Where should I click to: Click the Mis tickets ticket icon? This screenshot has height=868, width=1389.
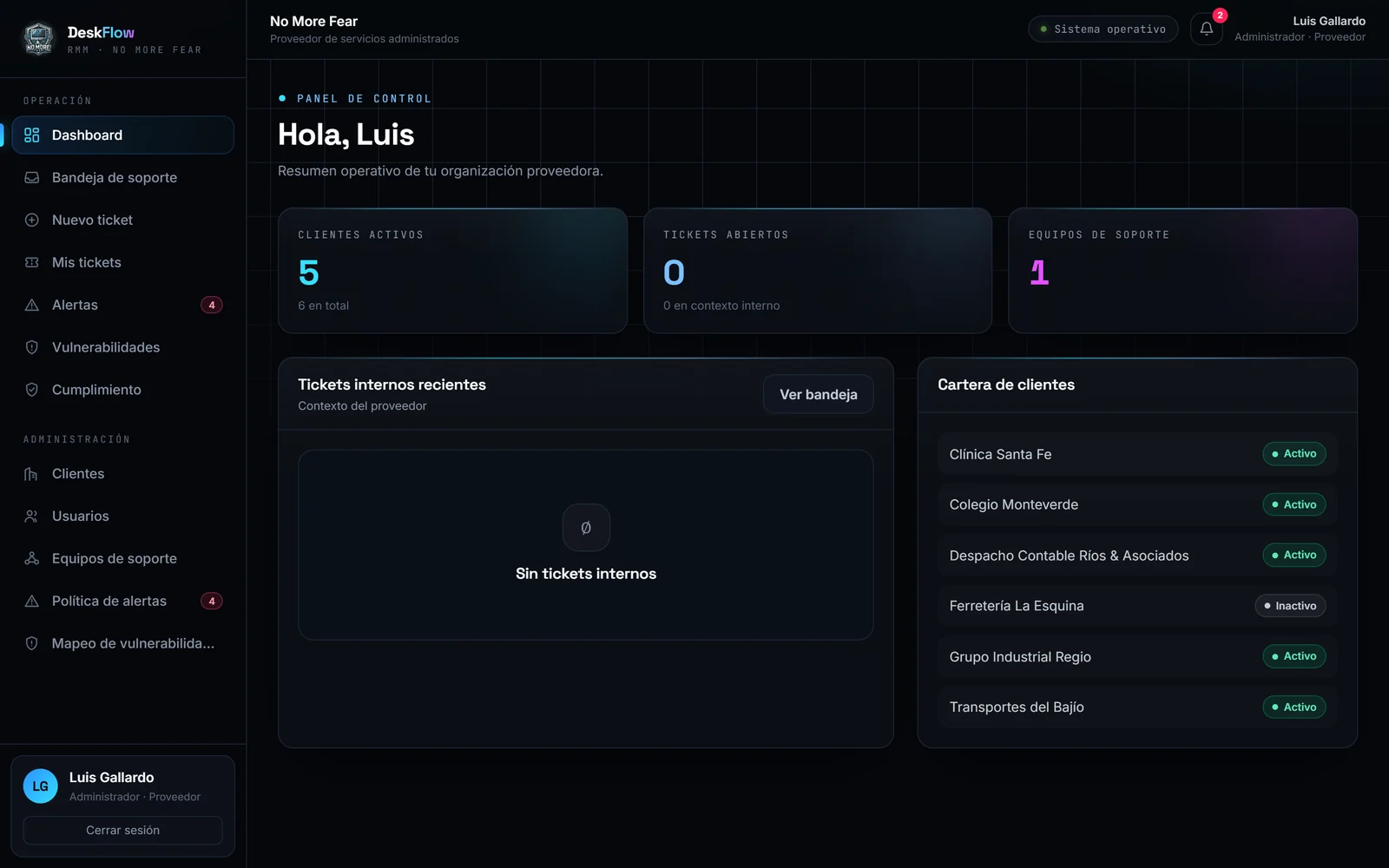[x=32, y=262]
